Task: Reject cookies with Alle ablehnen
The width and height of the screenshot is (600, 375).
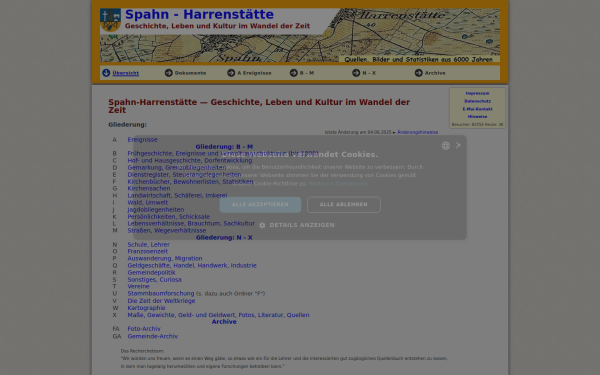Action: [344, 205]
